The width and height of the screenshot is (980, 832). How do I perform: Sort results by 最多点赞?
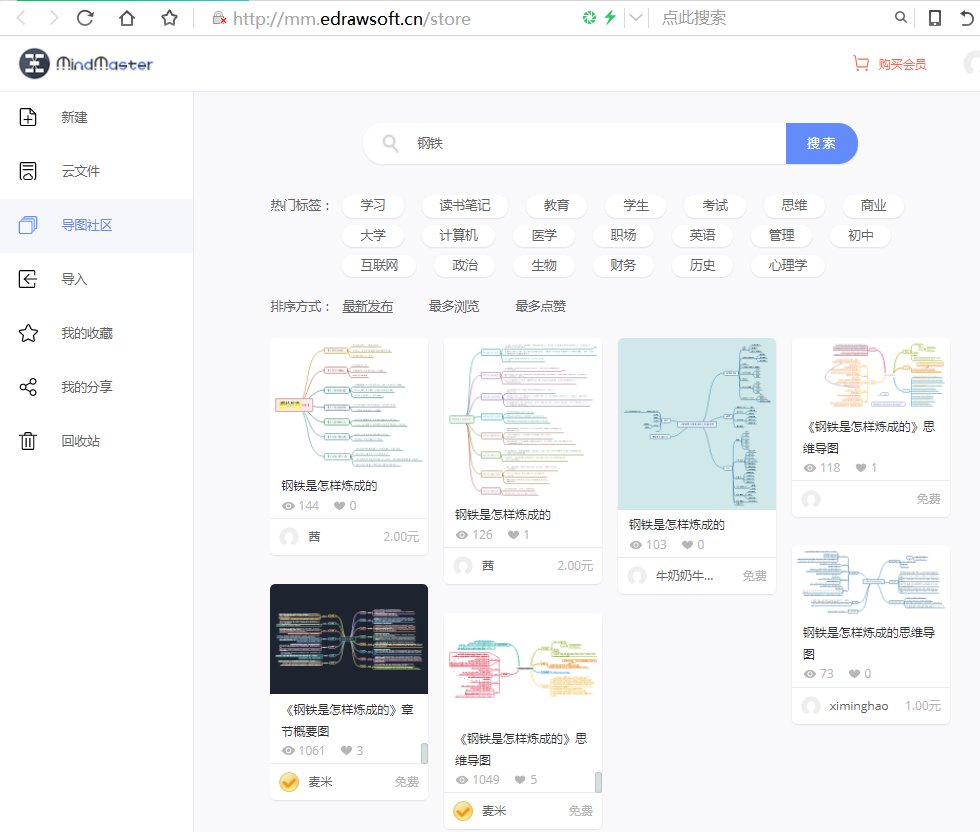point(541,306)
